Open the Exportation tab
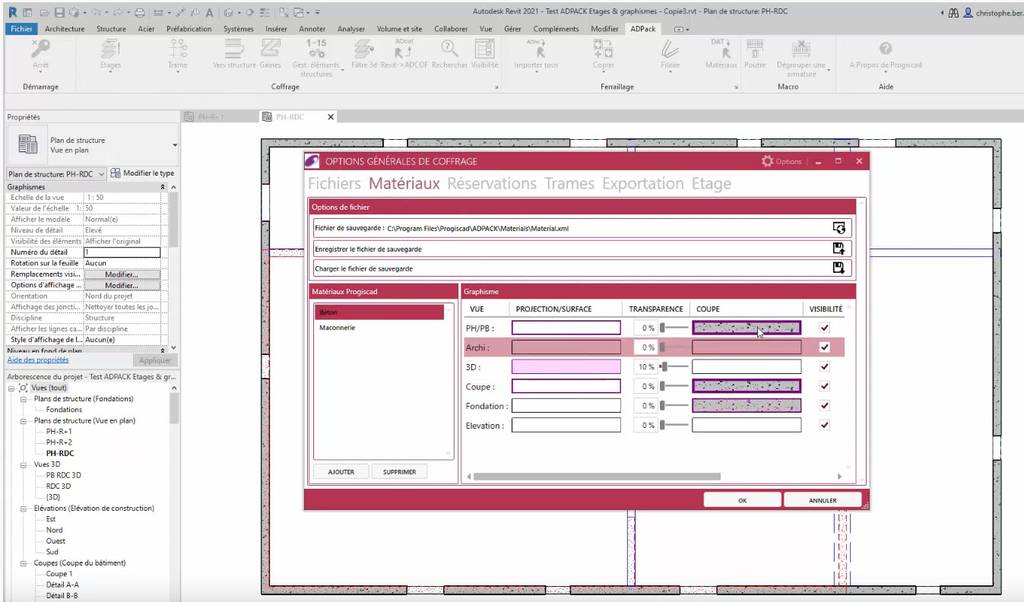The height and width of the screenshot is (602, 1024). pos(643,184)
